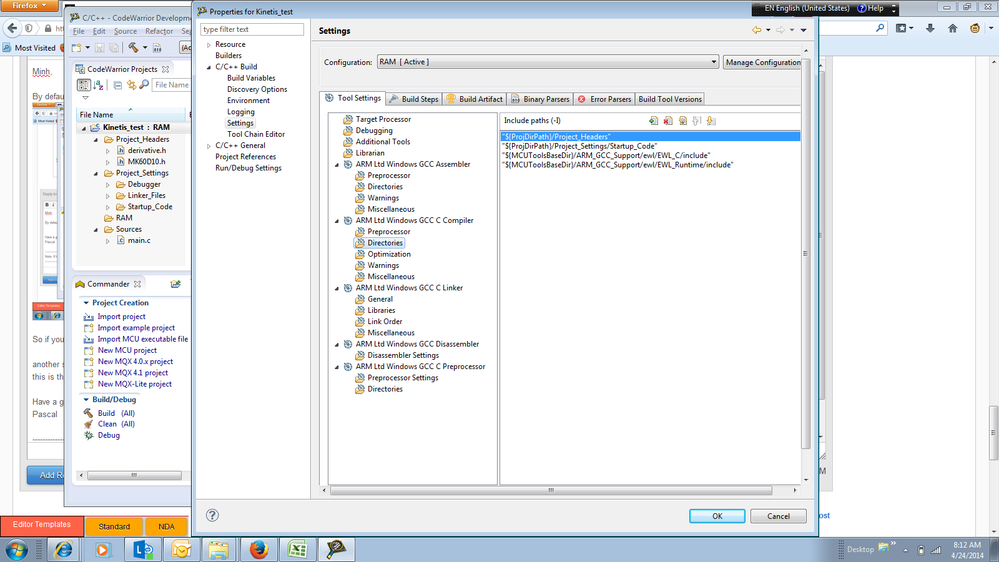Image resolution: width=999 pixels, height=562 pixels.
Task: Switch to the Build Steps tab
Action: [413, 99]
